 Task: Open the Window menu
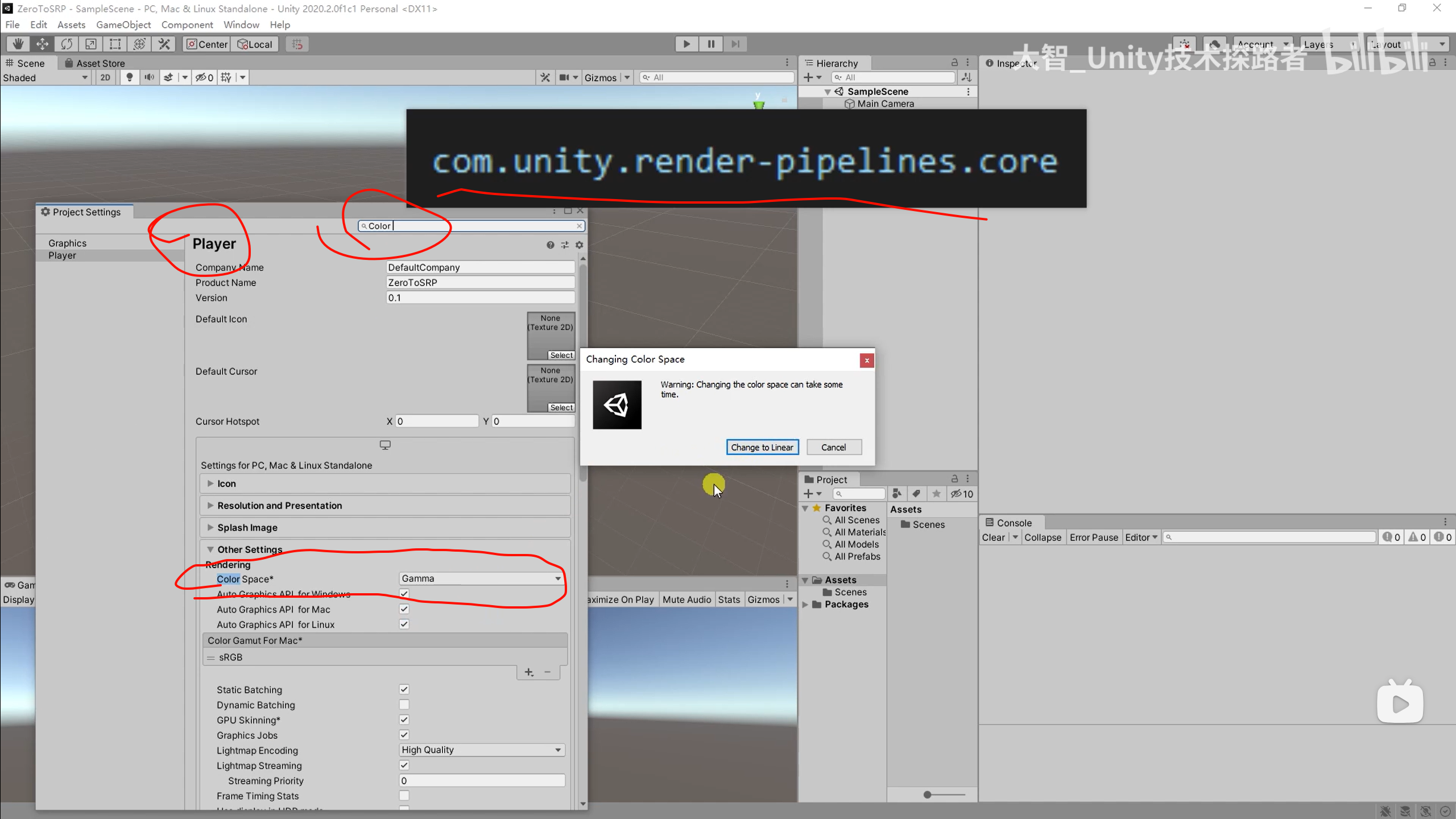(x=241, y=24)
